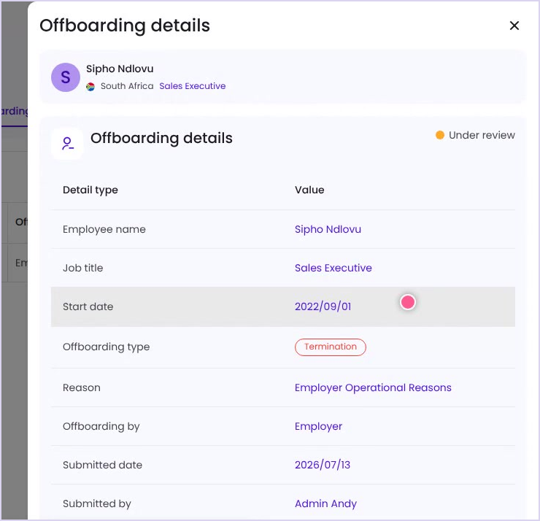The image size is (540, 521).
Task: Click the Detail type column header
Action: pyautogui.click(x=90, y=190)
